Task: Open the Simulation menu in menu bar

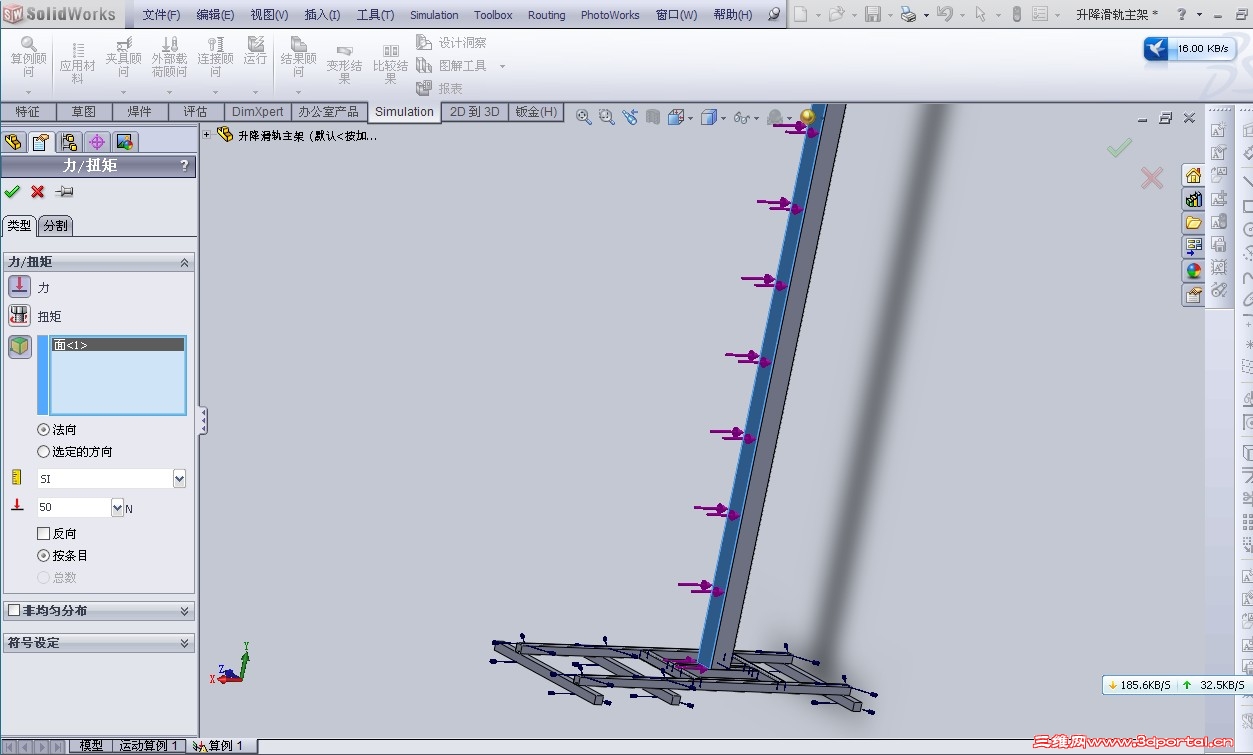Action: [434, 15]
